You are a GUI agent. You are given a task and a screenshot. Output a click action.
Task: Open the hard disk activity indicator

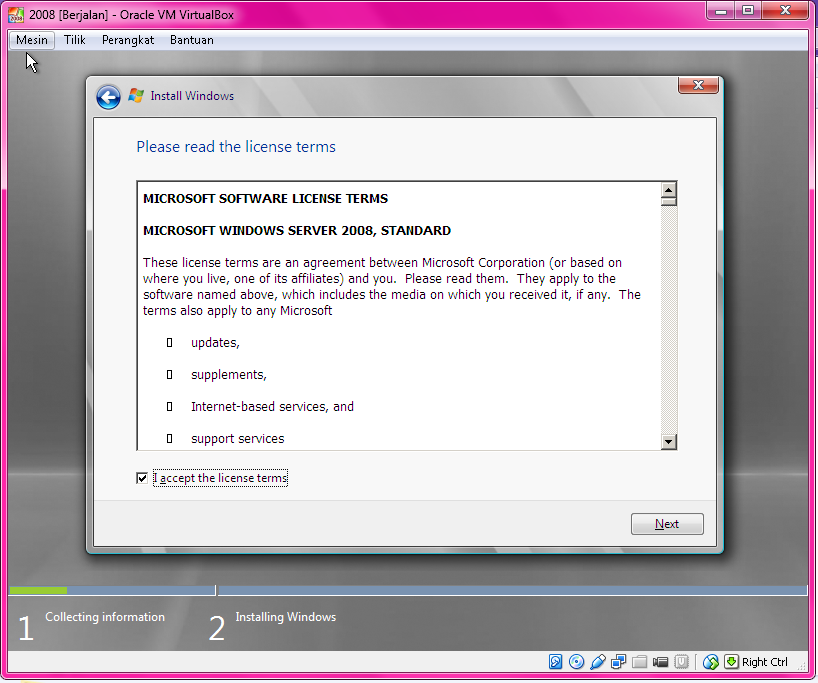556,662
